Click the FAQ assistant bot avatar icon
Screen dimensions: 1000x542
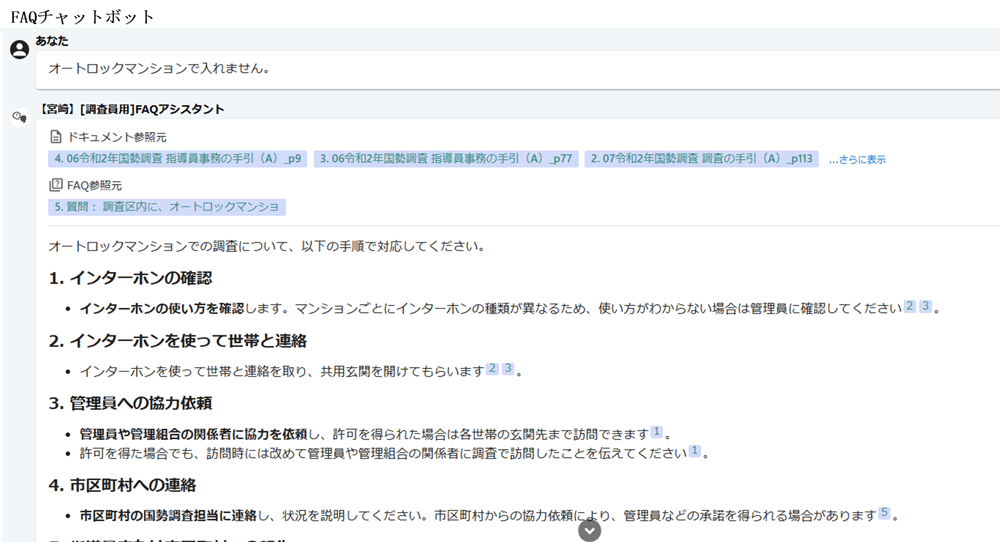coord(18,118)
